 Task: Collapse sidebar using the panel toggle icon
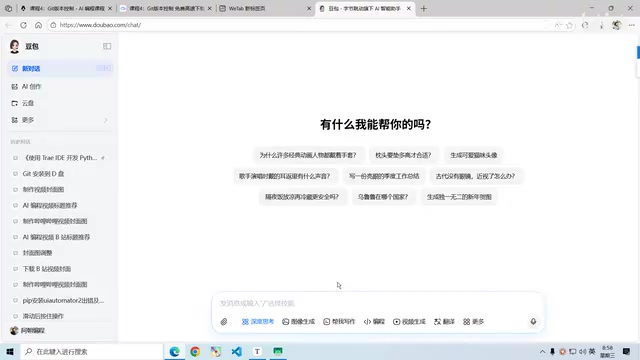click(107, 46)
